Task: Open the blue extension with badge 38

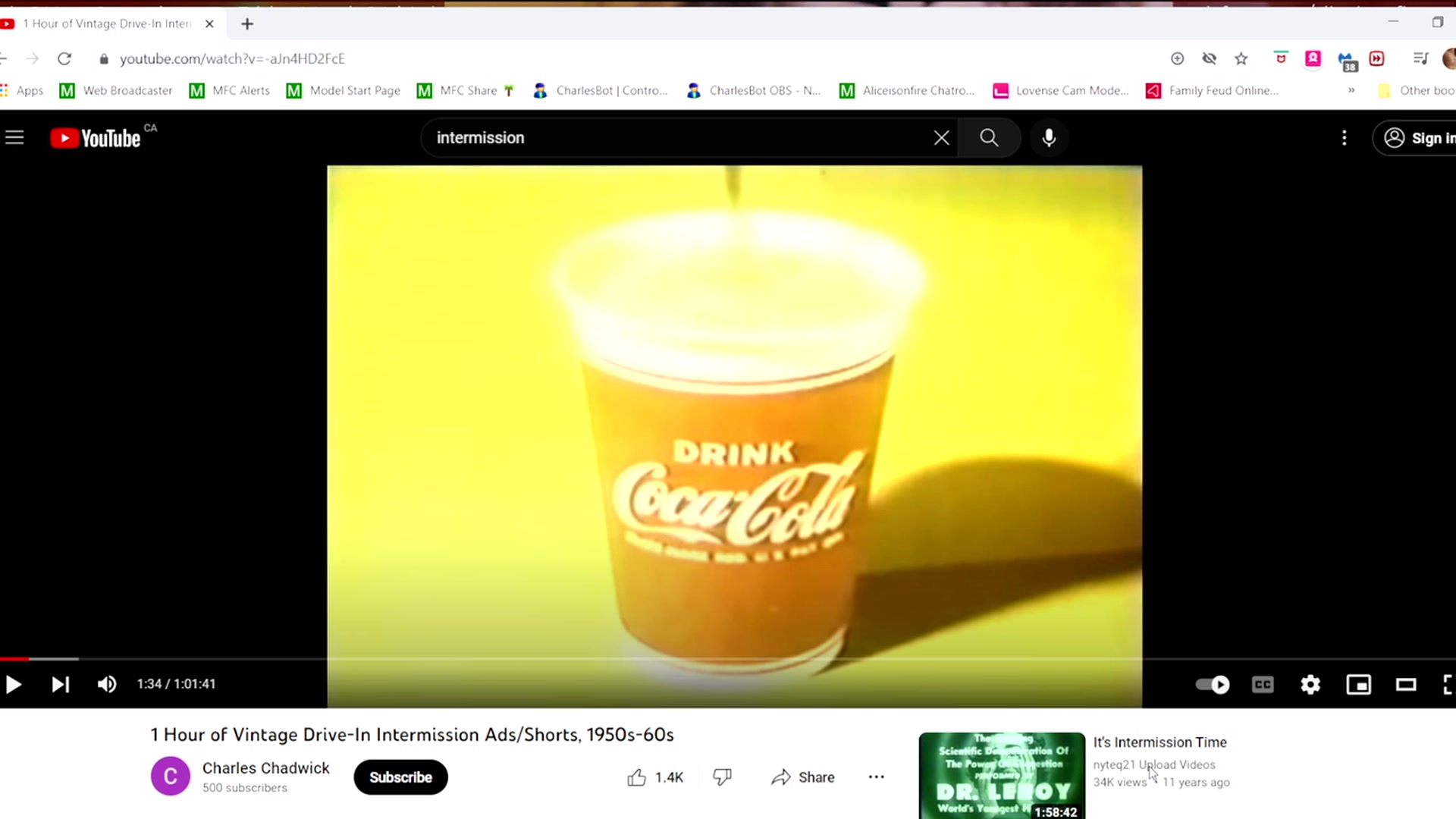Action: point(1347,61)
